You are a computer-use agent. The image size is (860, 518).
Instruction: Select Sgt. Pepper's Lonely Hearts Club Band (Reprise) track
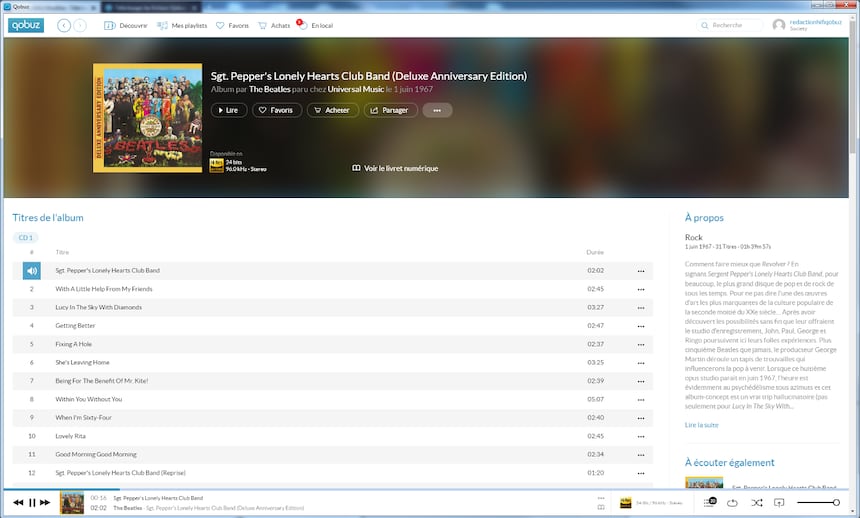coord(332,473)
